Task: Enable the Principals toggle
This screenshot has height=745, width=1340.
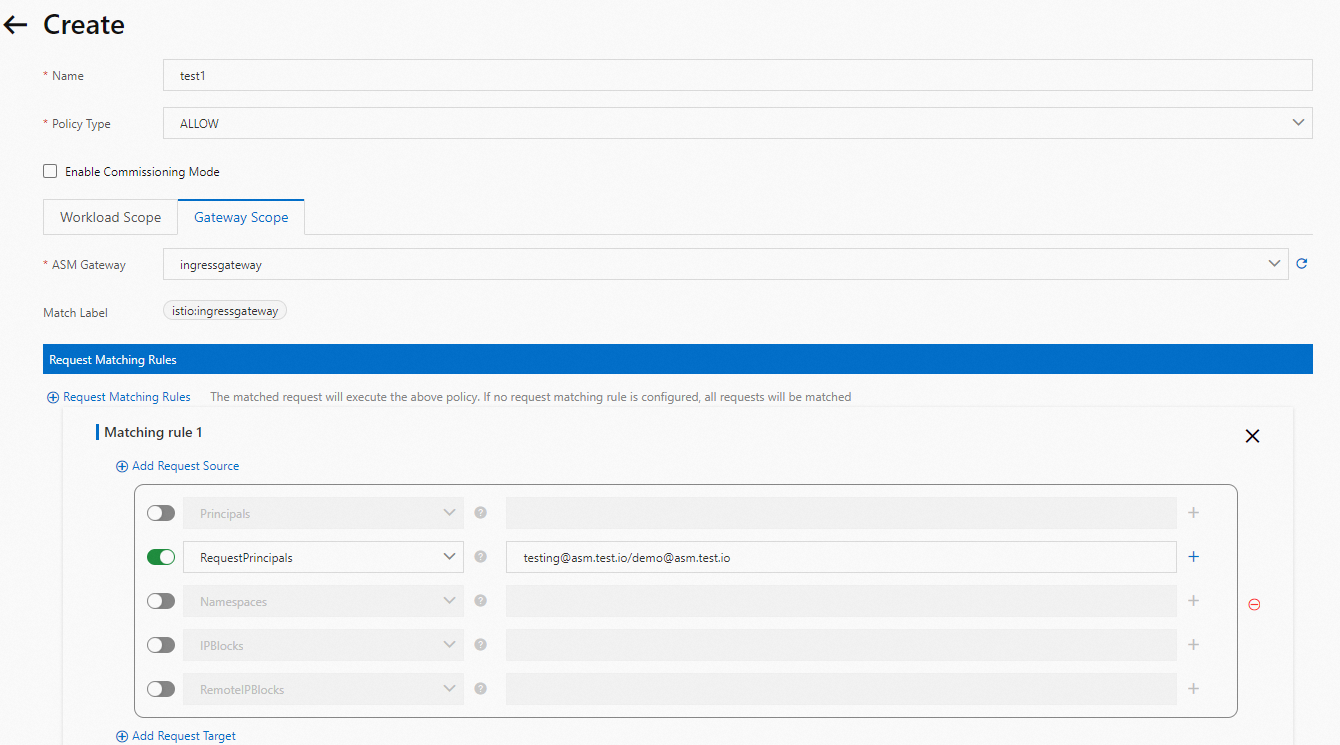Action: click(160, 512)
